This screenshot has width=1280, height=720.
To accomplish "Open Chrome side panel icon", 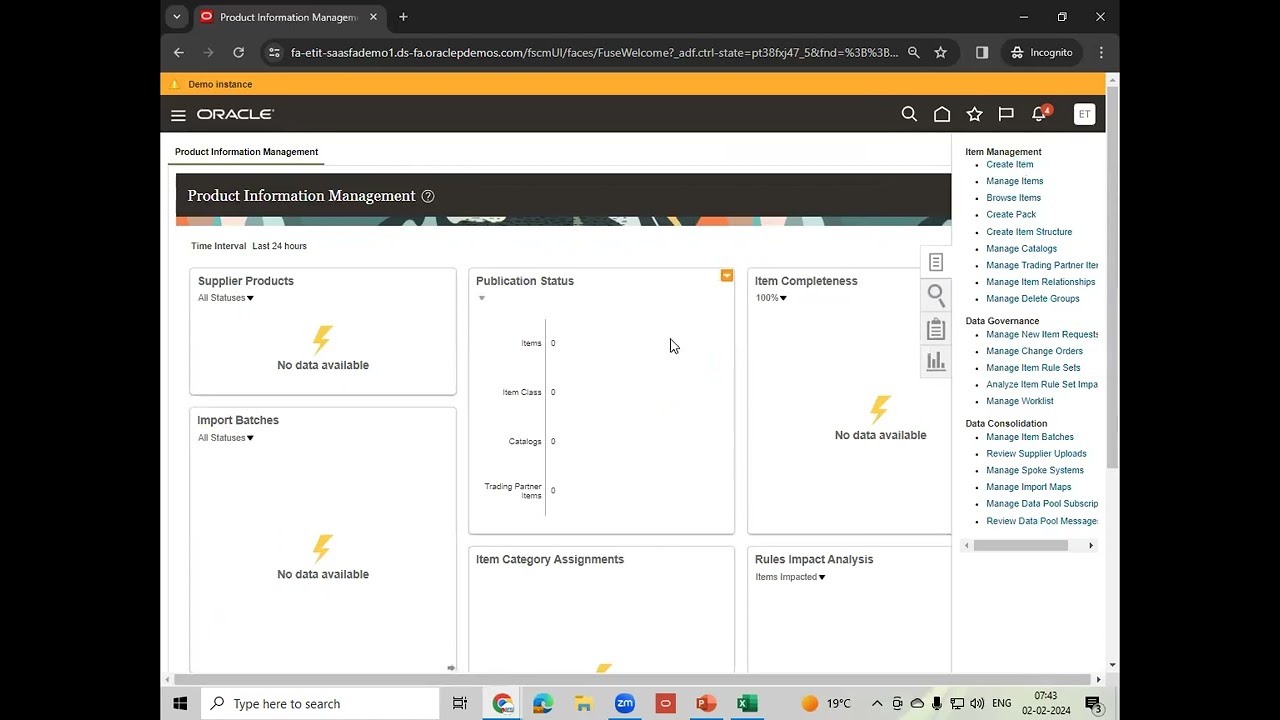I will (x=982, y=53).
